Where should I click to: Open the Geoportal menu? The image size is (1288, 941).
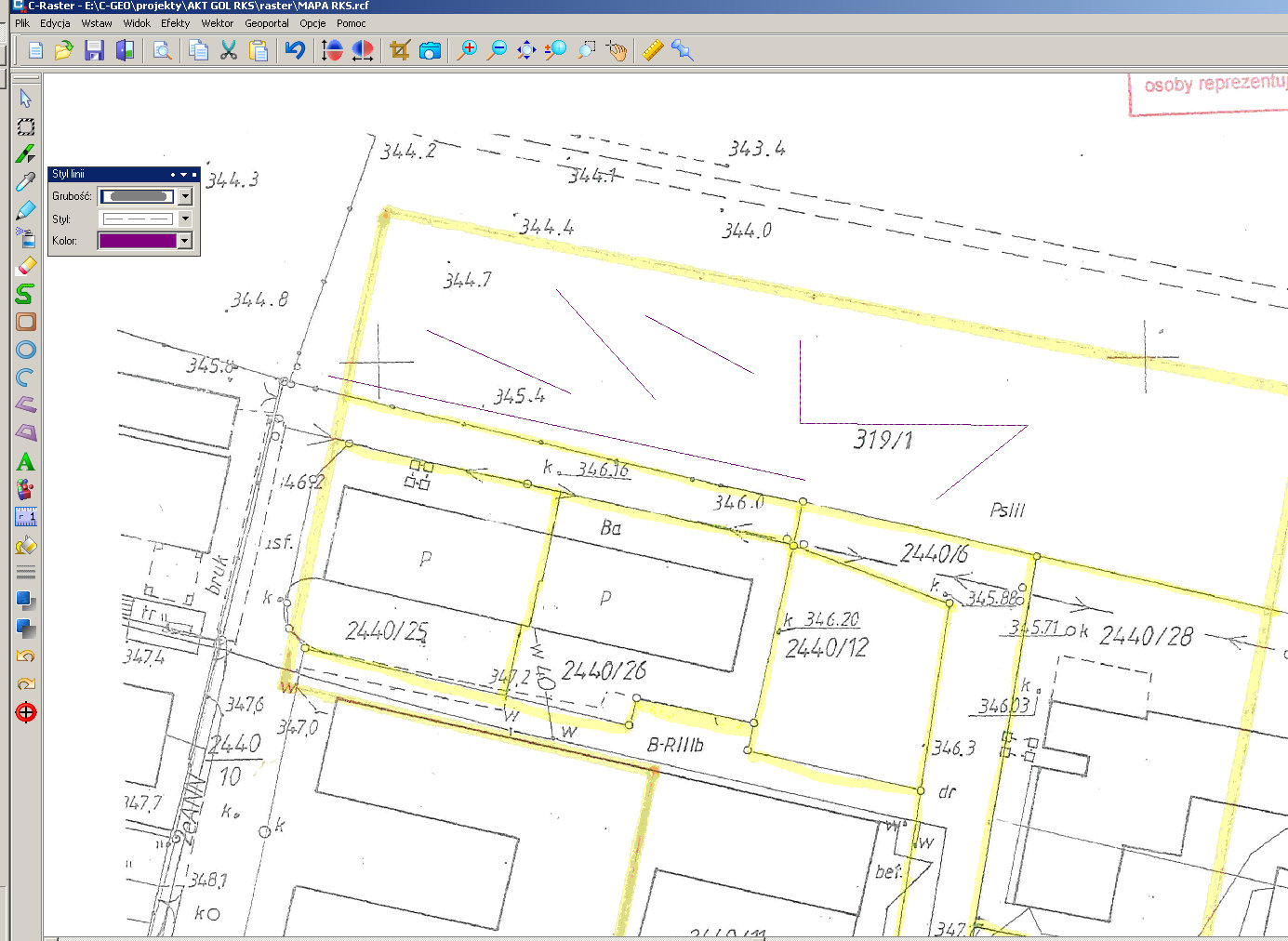coord(267,23)
